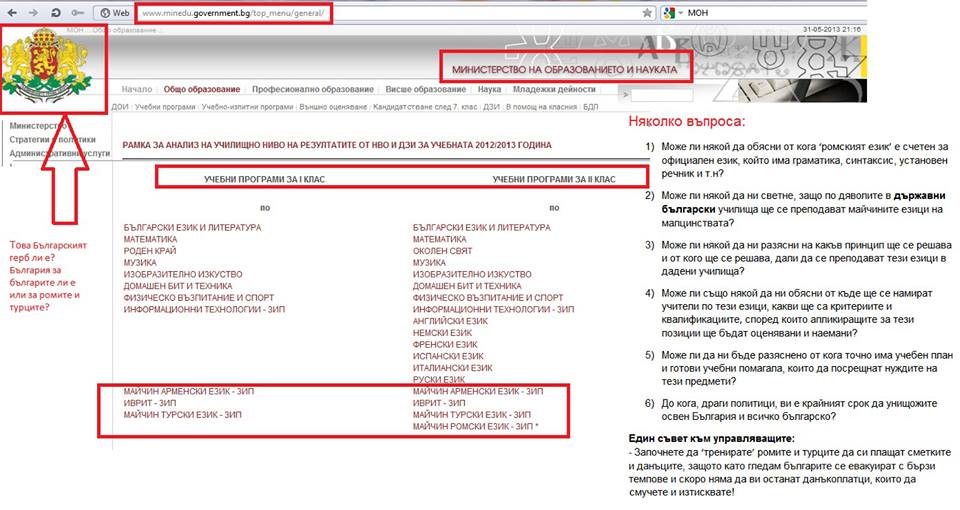Go to Външно оценяване in the submenu
This screenshot has width=960, height=510.
[x=333, y=107]
